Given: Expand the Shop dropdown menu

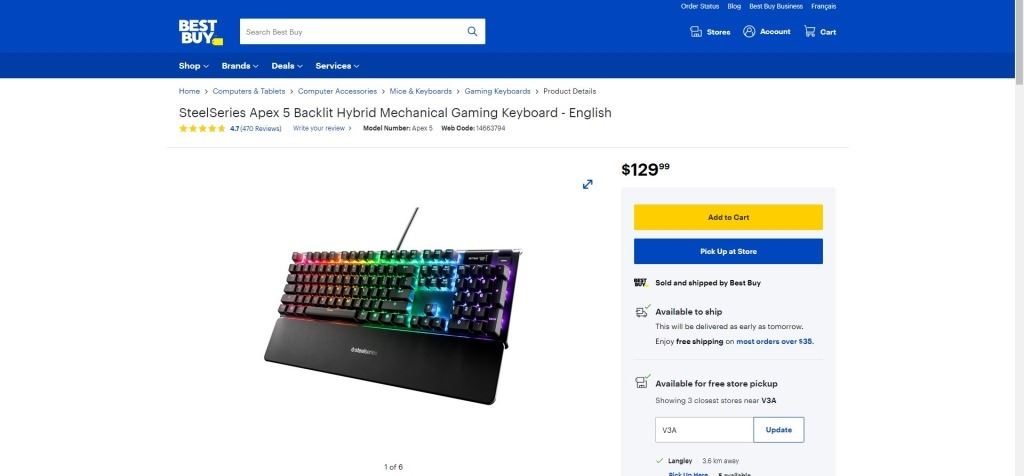Looking at the screenshot, I should [x=194, y=66].
